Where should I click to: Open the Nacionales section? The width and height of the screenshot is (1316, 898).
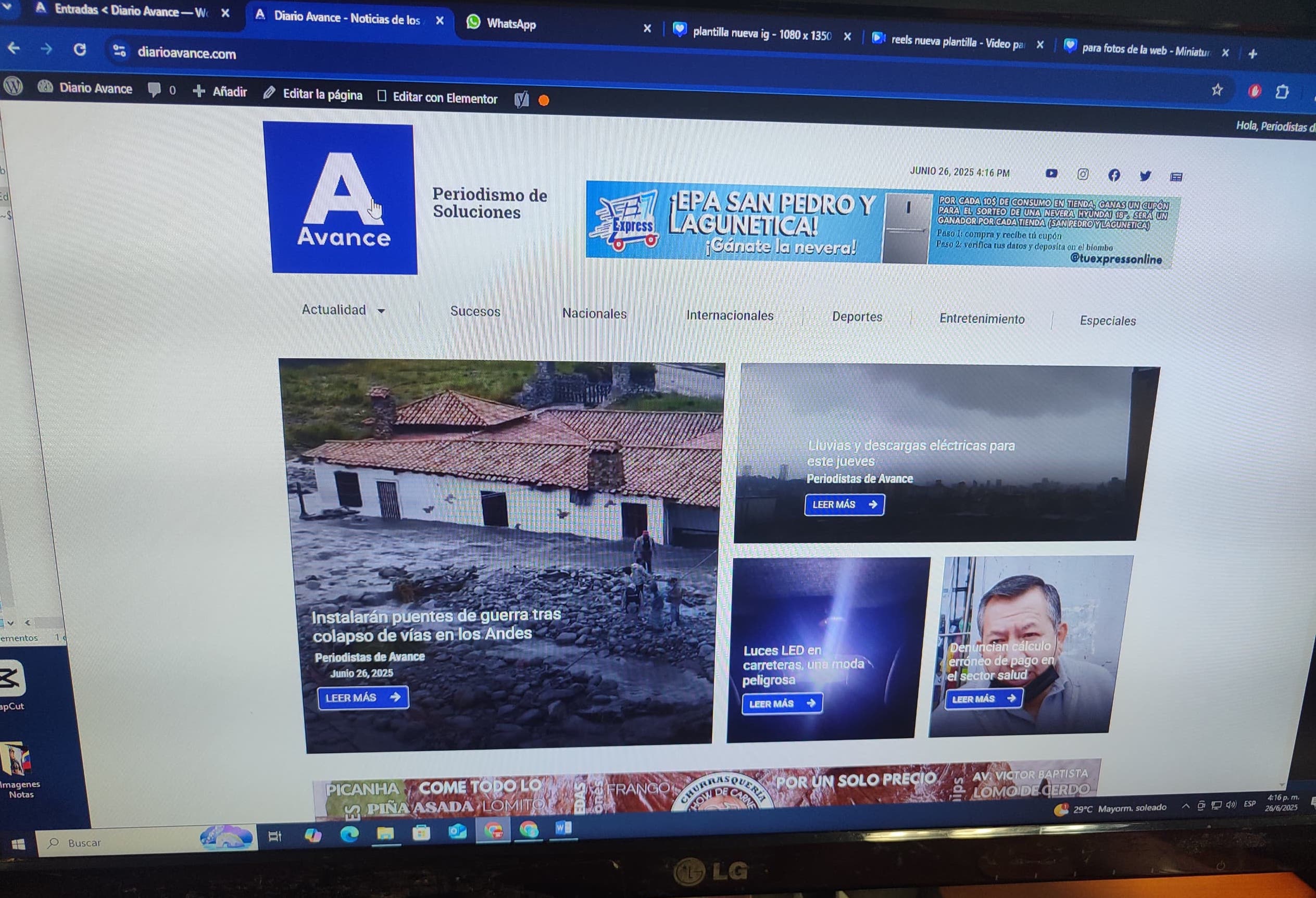pyautogui.click(x=594, y=314)
